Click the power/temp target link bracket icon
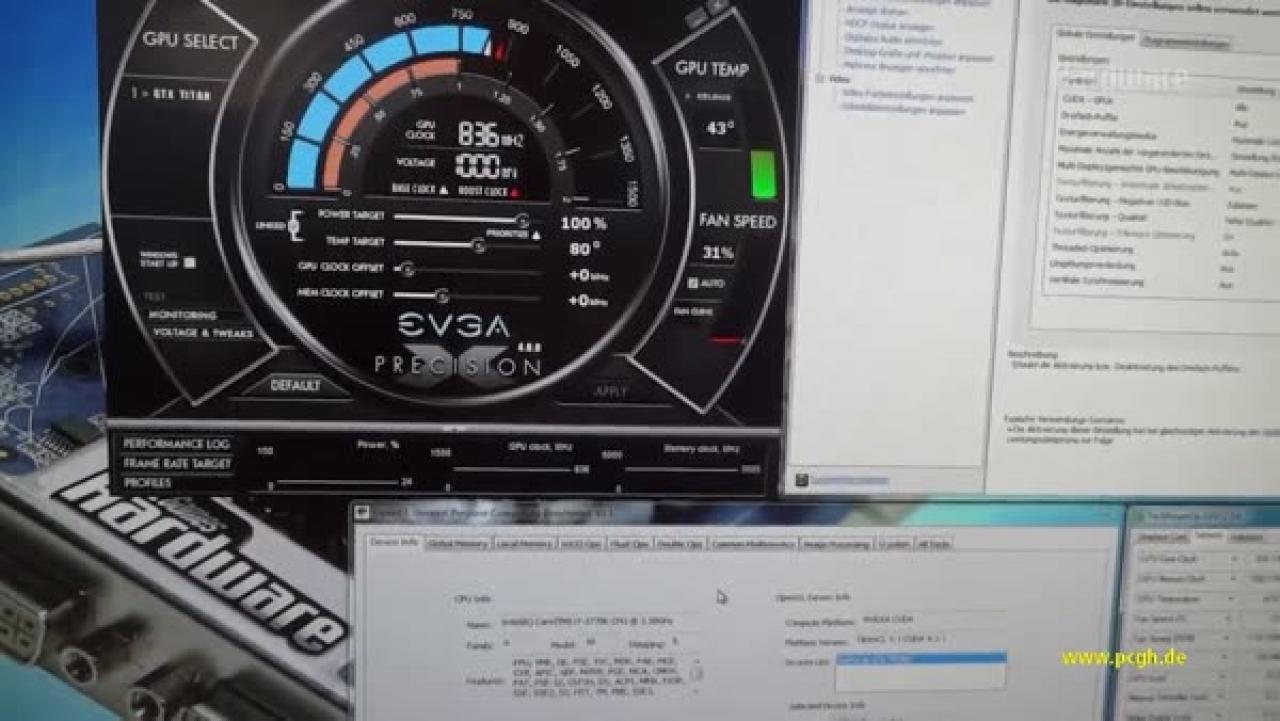 pyautogui.click(x=294, y=227)
